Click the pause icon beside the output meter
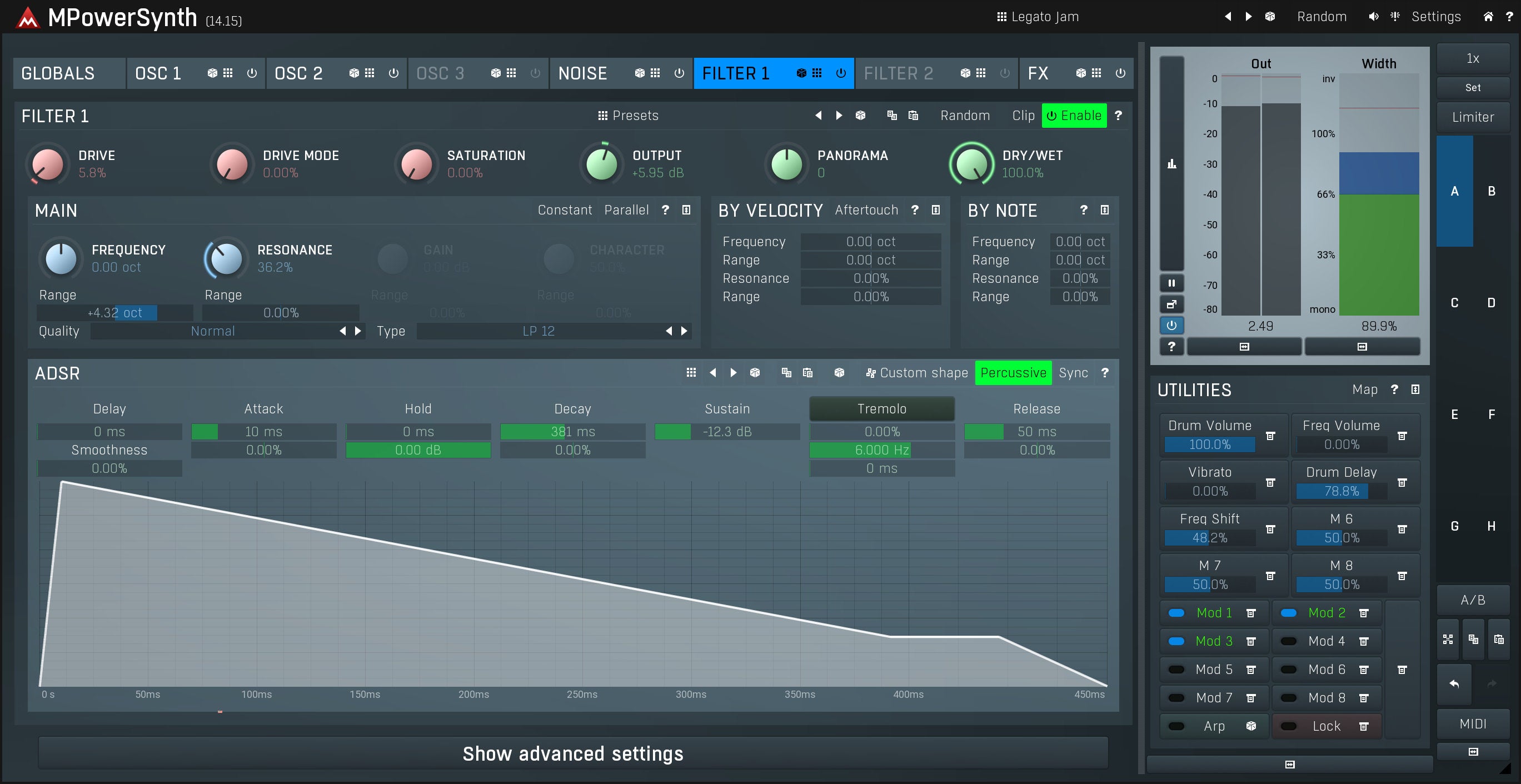This screenshot has width=1521, height=784. tap(1171, 283)
